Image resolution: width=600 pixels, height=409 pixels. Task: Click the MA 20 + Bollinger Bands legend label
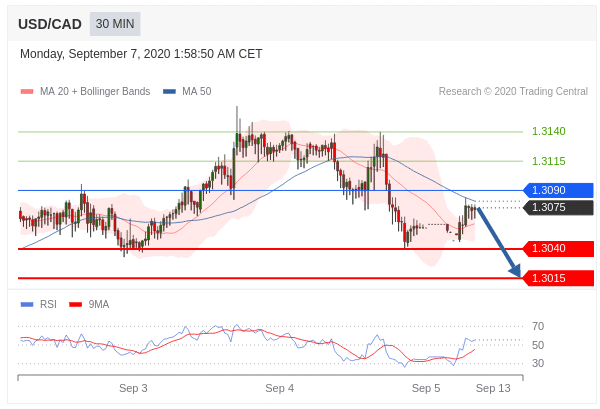tap(95, 91)
